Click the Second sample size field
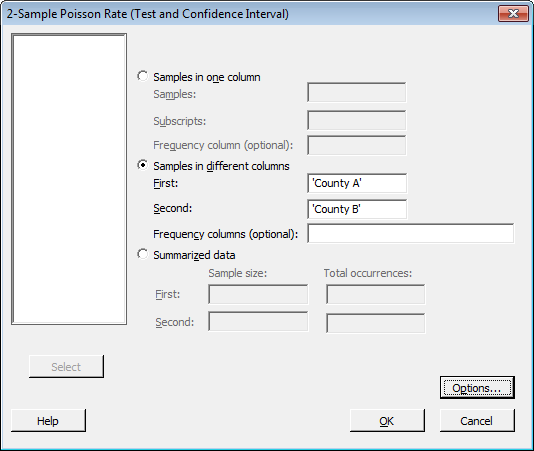The width and height of the screenshot is (534, 451). tap(258, 322)
